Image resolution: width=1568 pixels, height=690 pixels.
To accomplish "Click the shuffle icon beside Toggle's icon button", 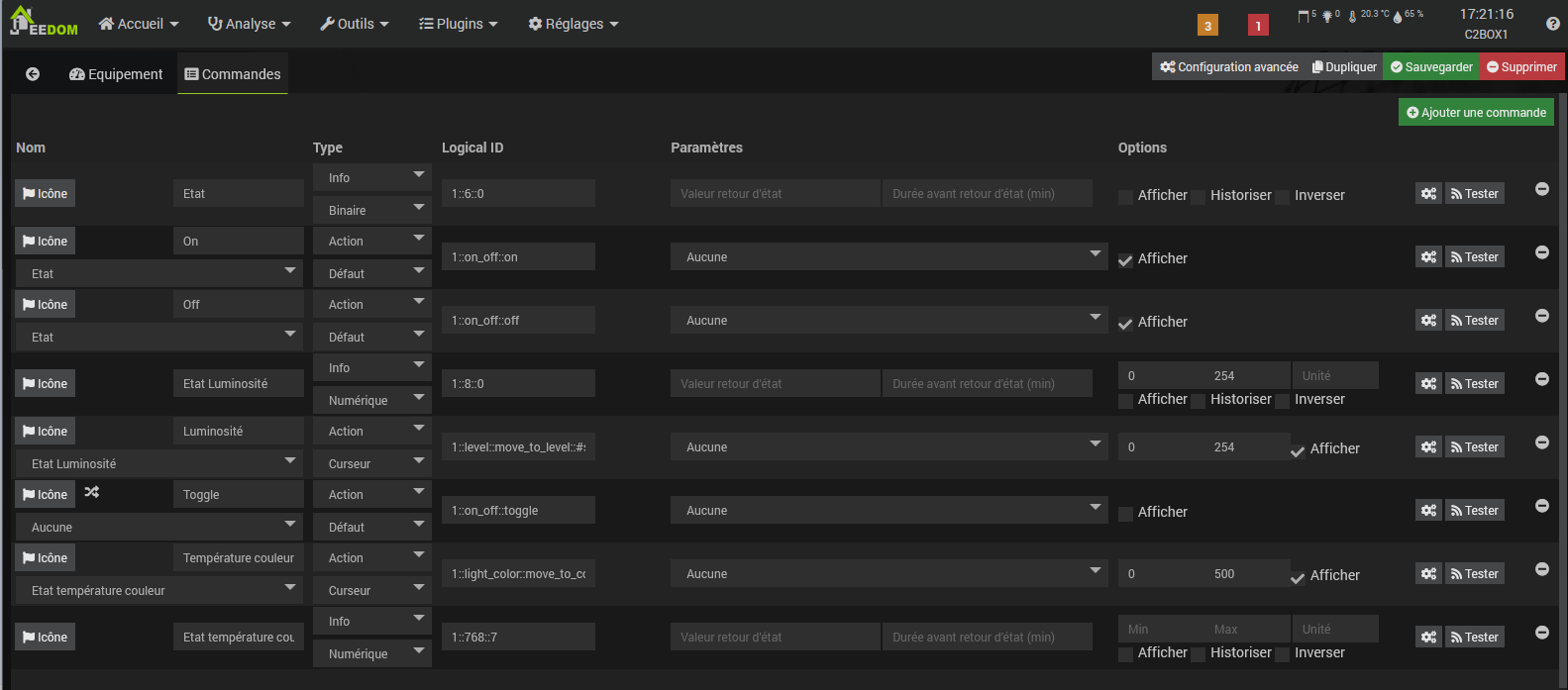I will coord(92,492).
